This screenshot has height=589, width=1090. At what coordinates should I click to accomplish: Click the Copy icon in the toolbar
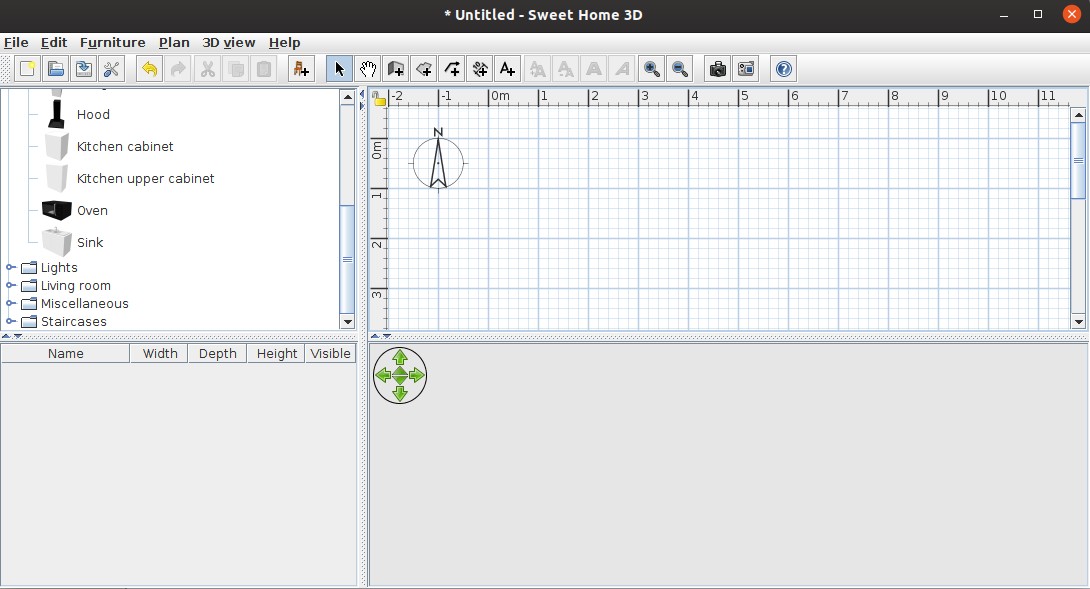click(x=236, y=69)
